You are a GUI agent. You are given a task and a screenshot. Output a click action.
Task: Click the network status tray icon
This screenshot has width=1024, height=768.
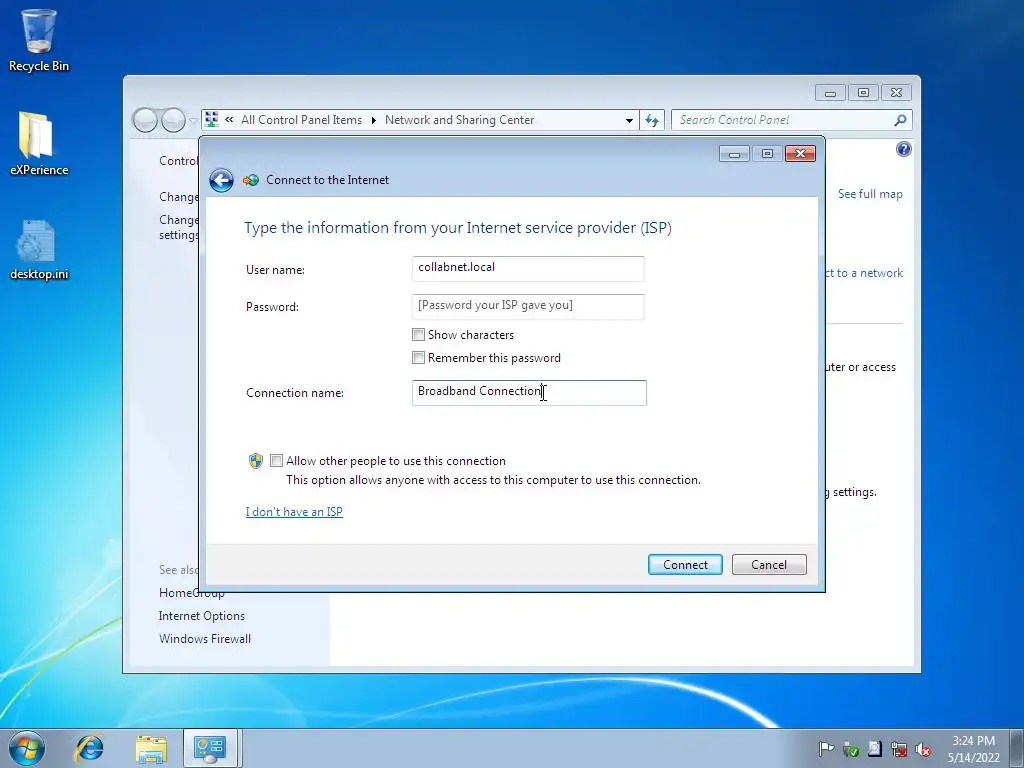[899, 748]
